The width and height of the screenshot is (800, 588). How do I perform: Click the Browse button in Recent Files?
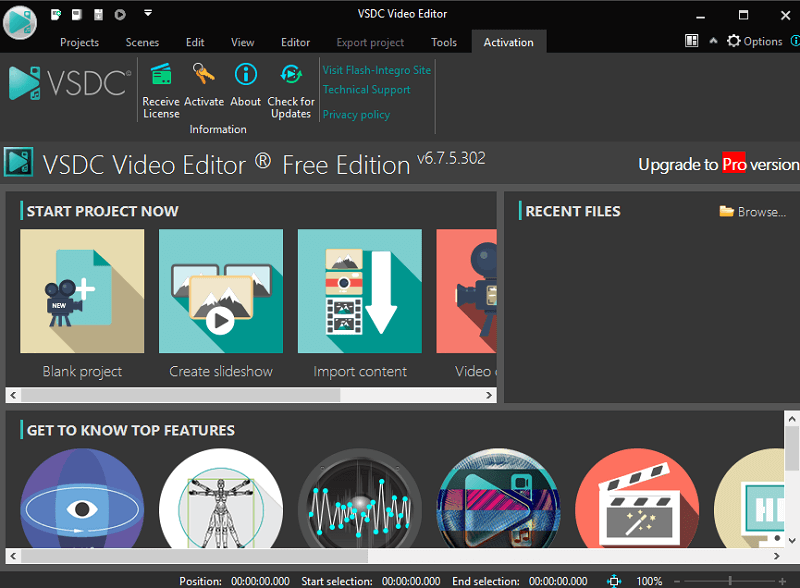click(x=753, y=211)
